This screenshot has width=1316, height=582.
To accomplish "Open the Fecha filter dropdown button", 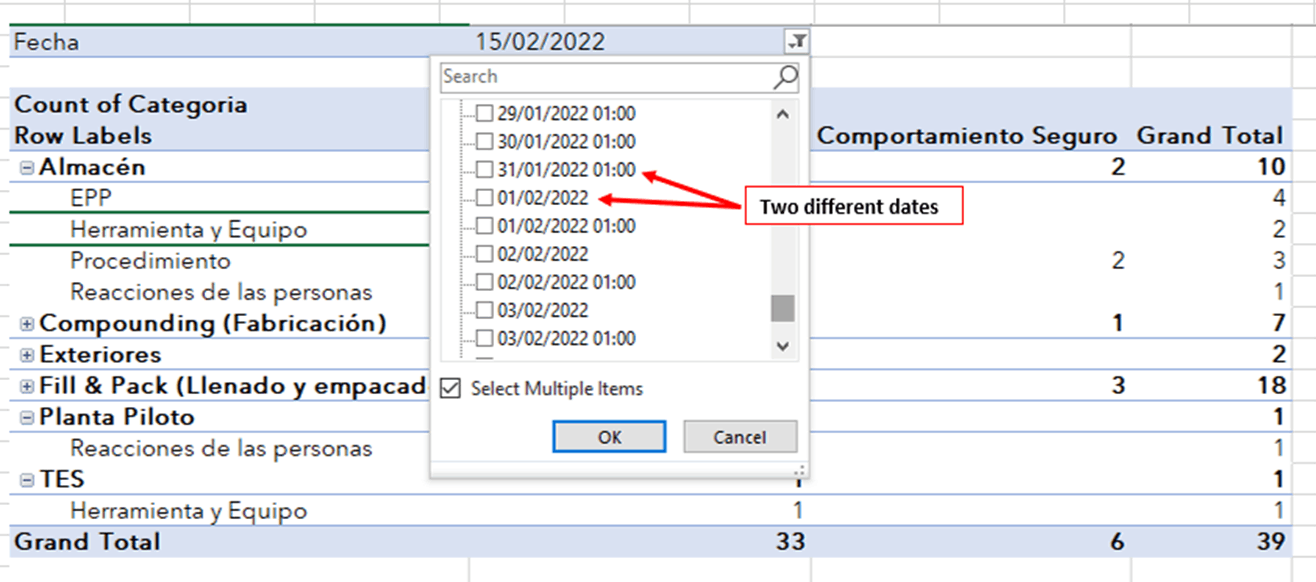I will pos(797,41).
